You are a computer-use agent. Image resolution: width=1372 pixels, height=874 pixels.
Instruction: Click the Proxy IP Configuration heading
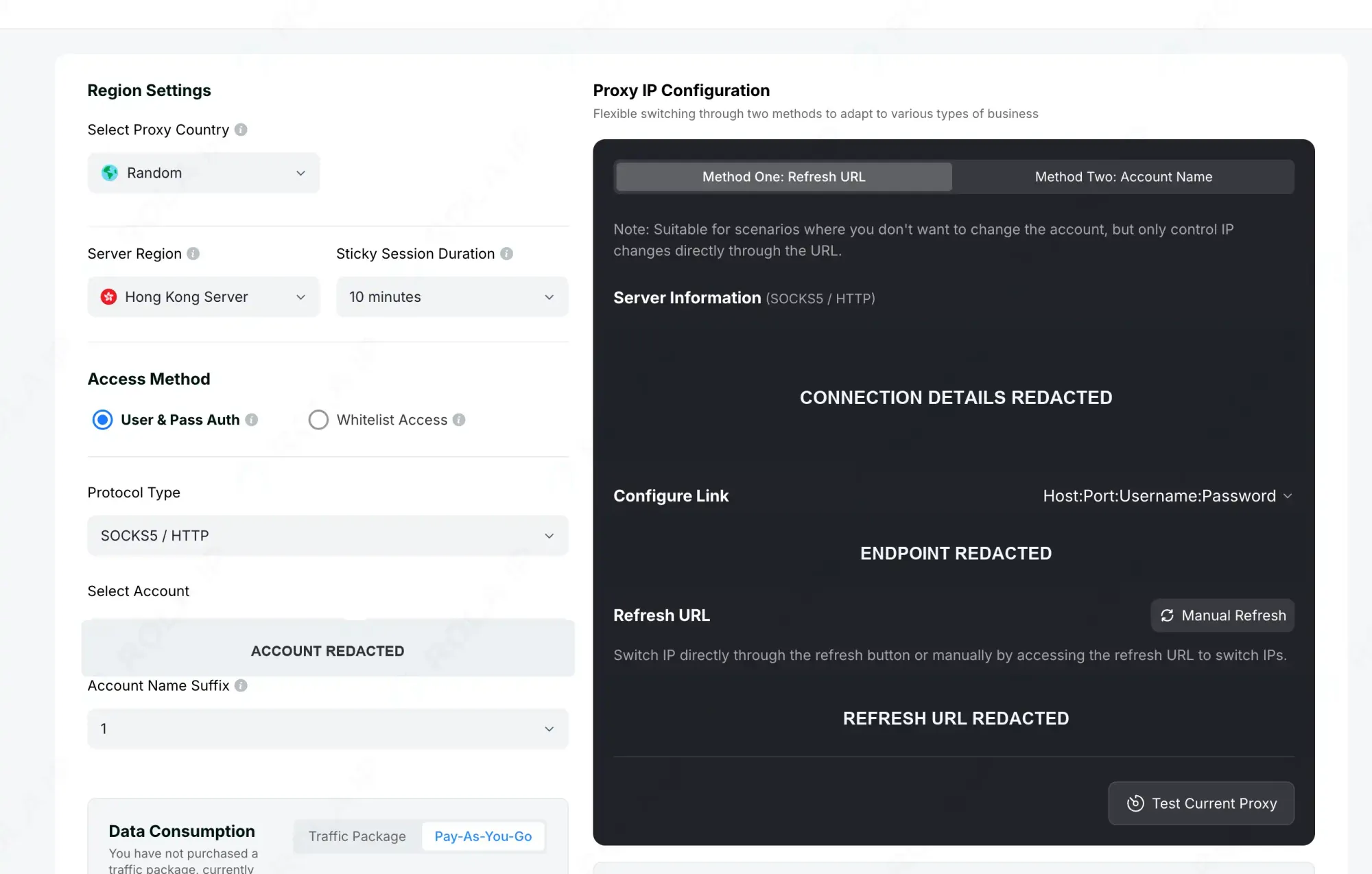click(x=681, y=91)
